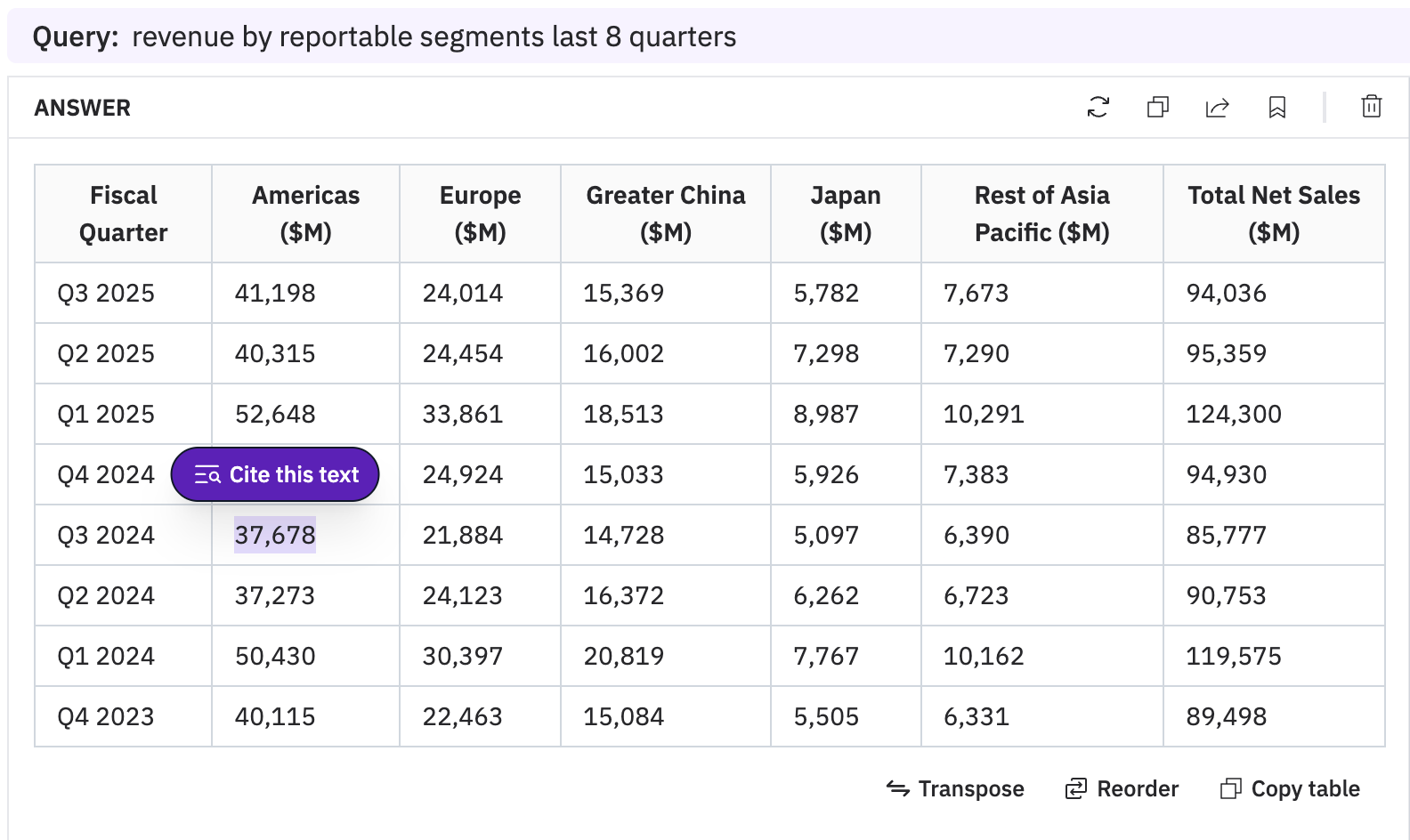Click the share answer icon
Viewport: 1410px width, 840px height.
pos(1217,108)
